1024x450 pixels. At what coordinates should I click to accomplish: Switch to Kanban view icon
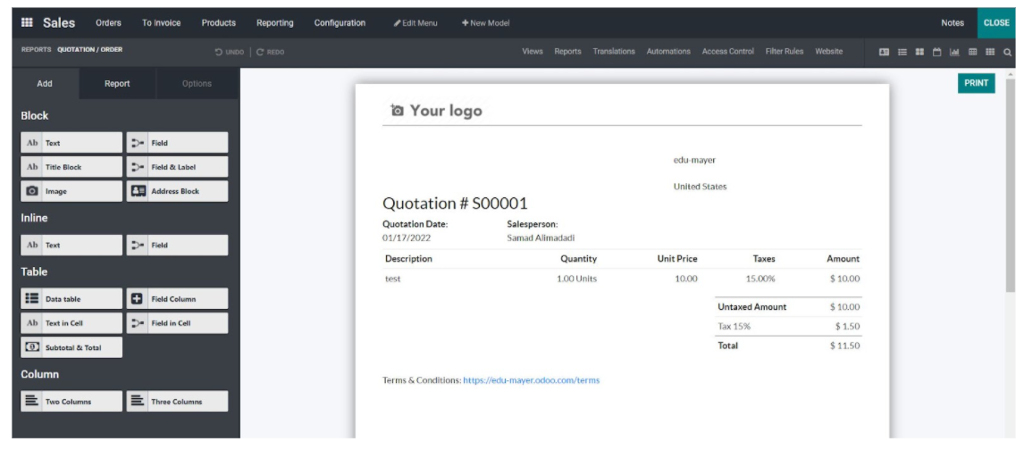[x=920, y=52]
